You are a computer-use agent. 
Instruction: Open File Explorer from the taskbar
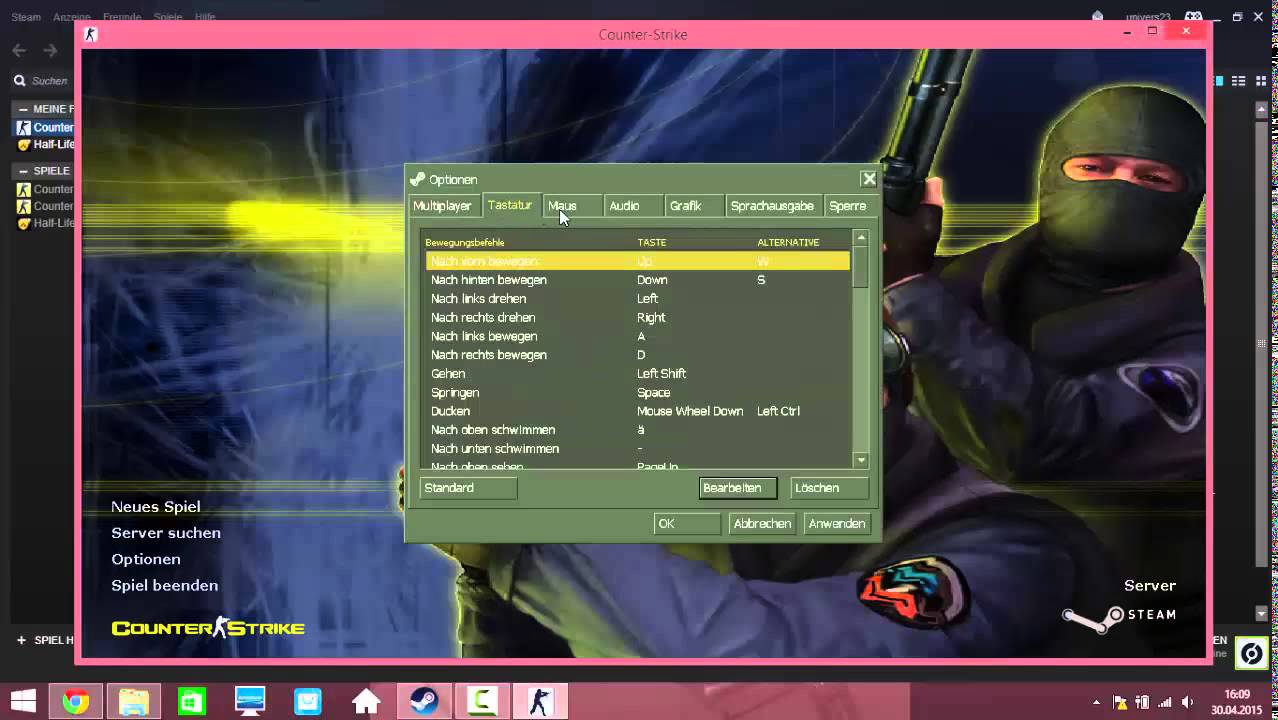pos(134,702)
